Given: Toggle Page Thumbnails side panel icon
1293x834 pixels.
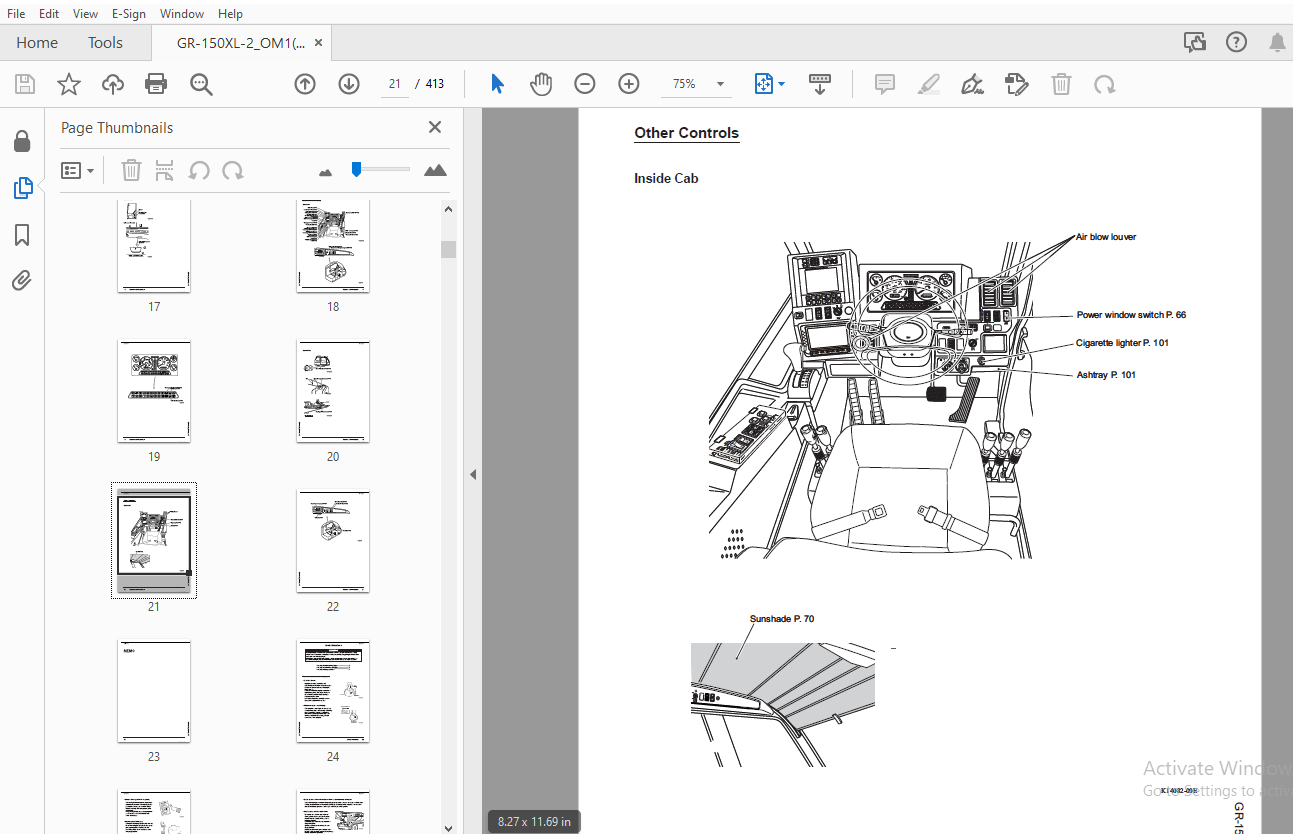Looking at the screenshot, I should [x=22, y=187].
